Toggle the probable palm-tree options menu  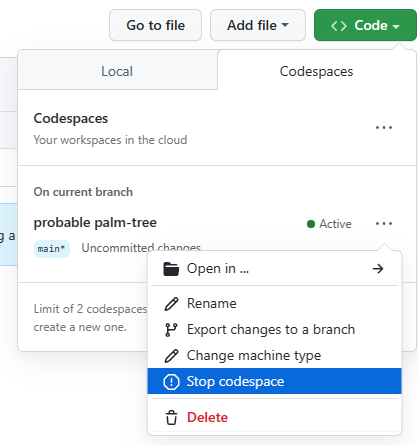384,223
